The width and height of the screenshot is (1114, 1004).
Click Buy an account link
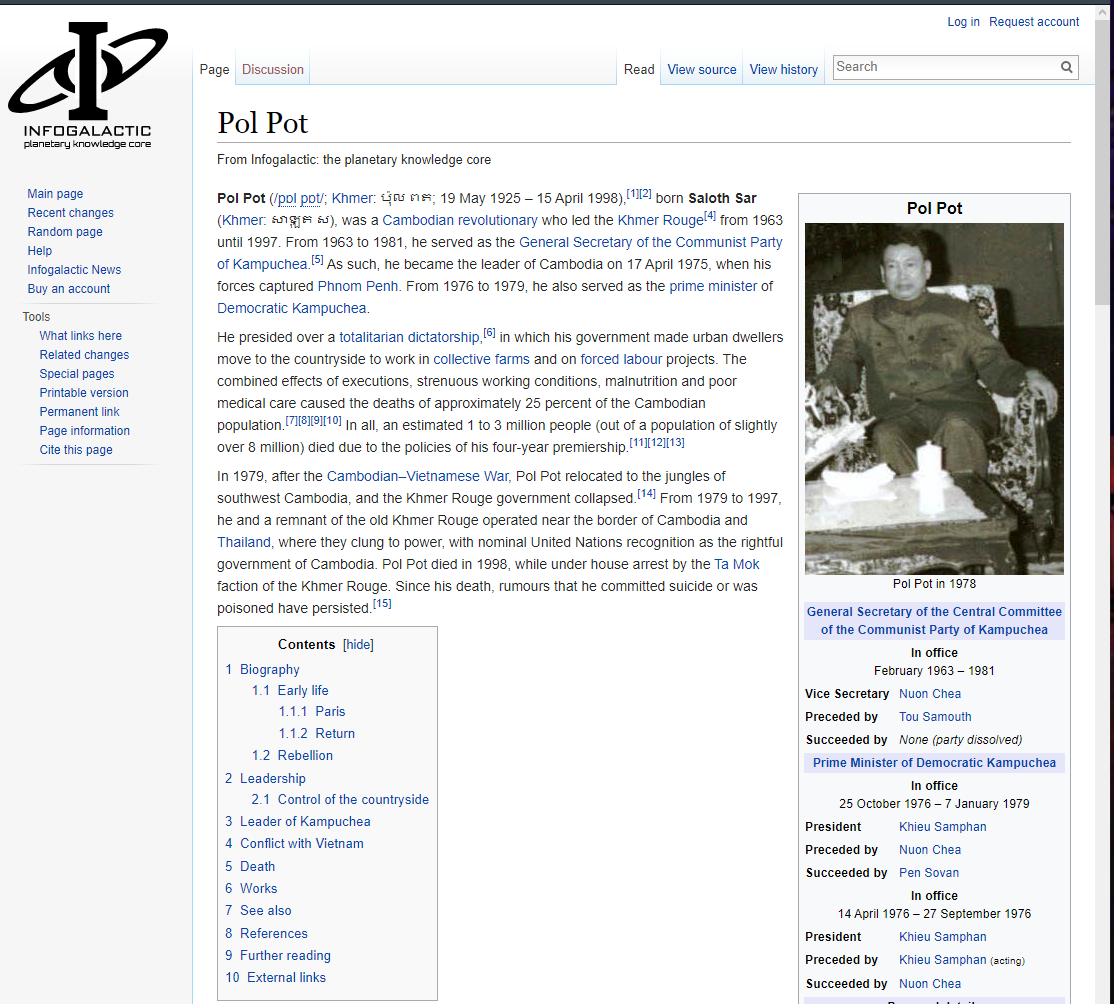(x=69, y=289)
